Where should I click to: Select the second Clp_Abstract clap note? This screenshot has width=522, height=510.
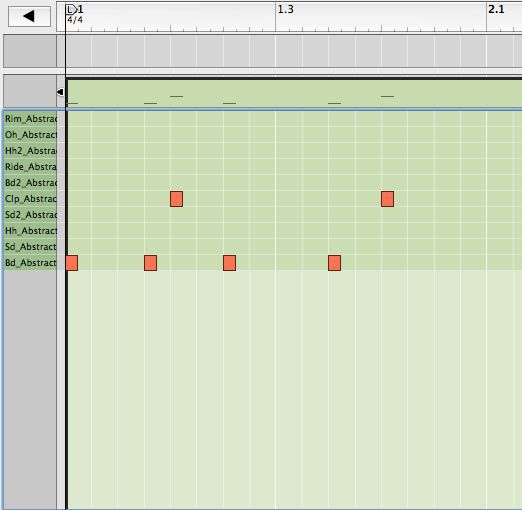387,199
